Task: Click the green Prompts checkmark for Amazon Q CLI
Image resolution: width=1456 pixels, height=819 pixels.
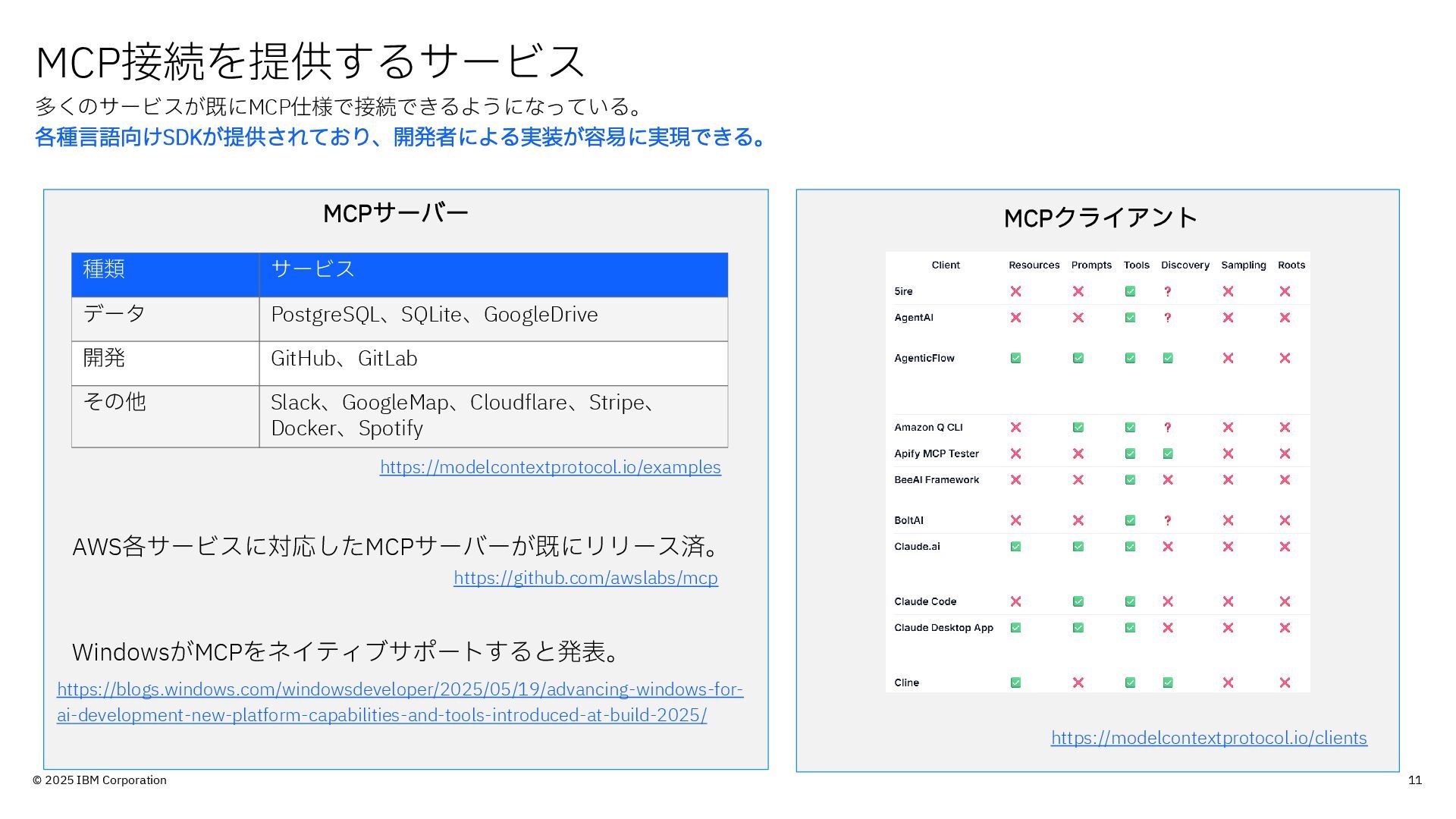Action: (x=1078, y=428)
